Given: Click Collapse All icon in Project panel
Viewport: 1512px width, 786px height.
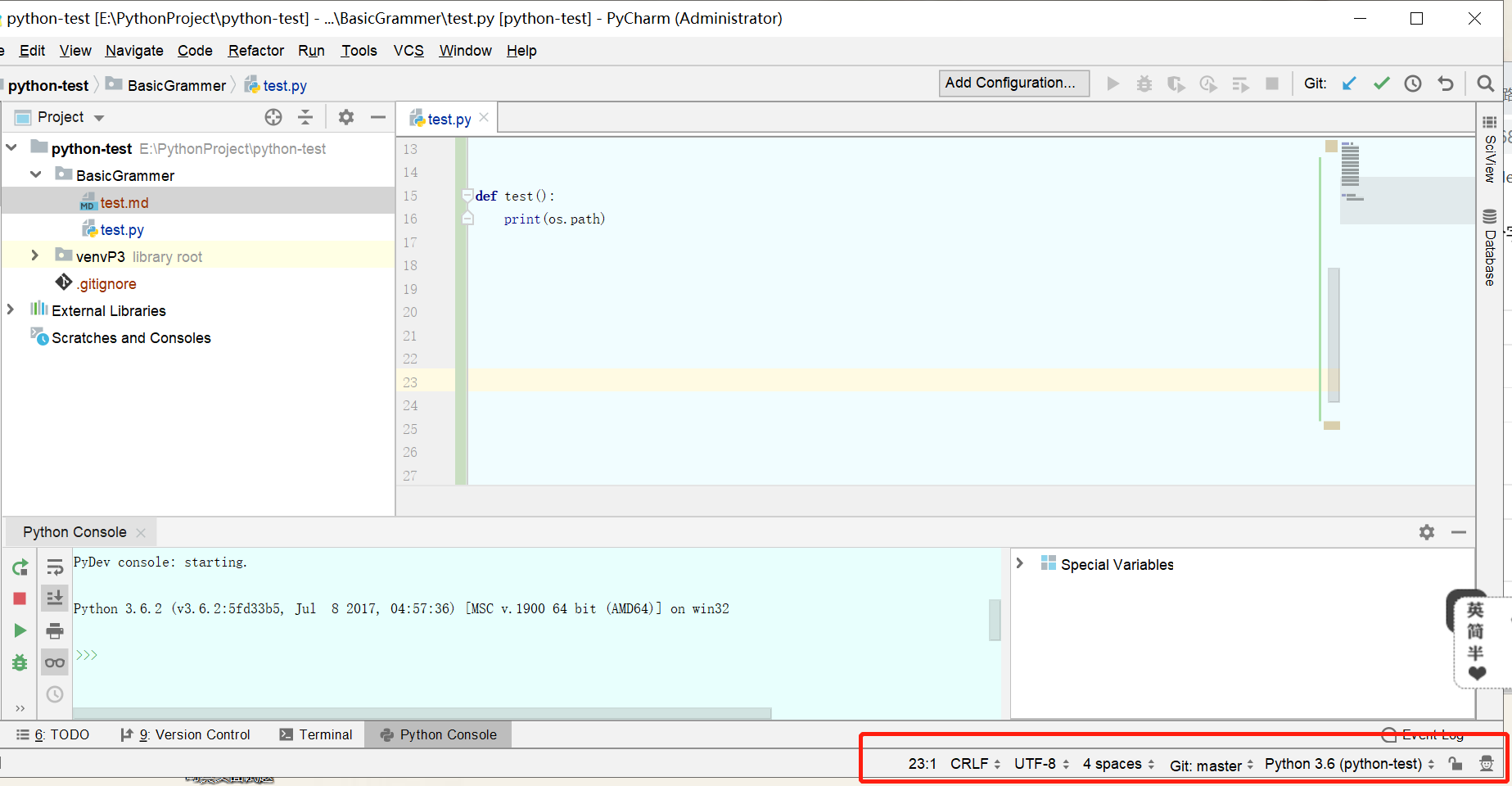Looking at the screenshot, I should coord(305,117).
